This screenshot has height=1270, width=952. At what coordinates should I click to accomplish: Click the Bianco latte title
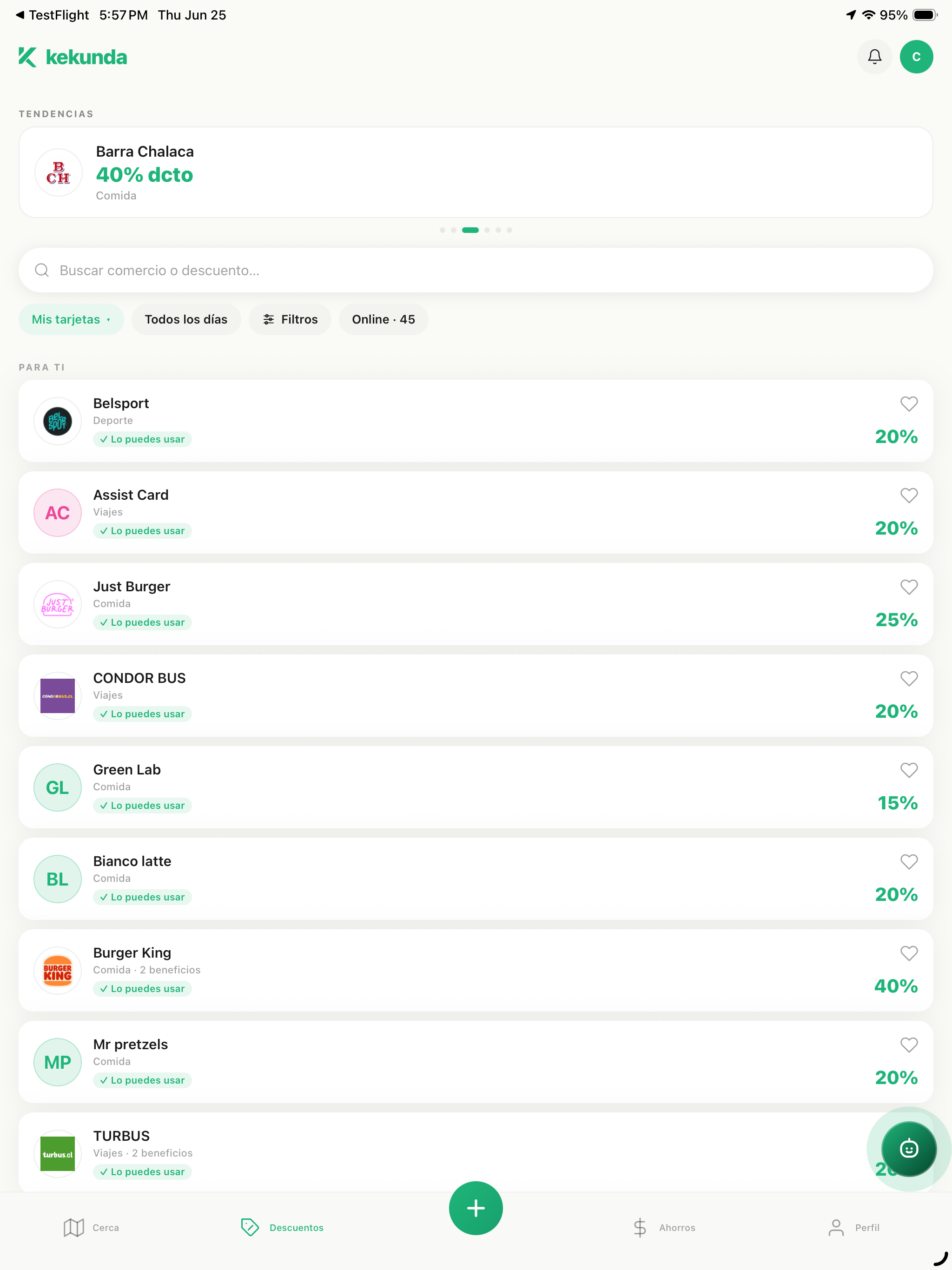(x=132, y=861)
